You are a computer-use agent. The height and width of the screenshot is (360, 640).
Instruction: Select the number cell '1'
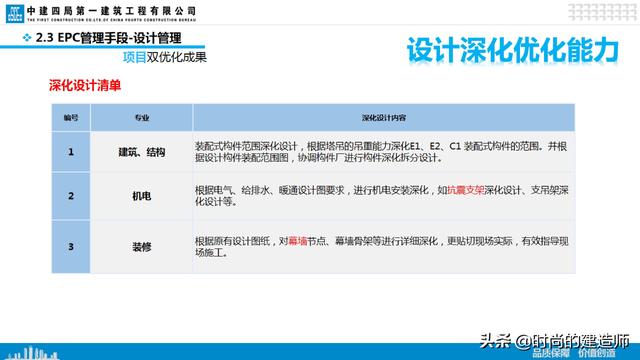point(71,152)
